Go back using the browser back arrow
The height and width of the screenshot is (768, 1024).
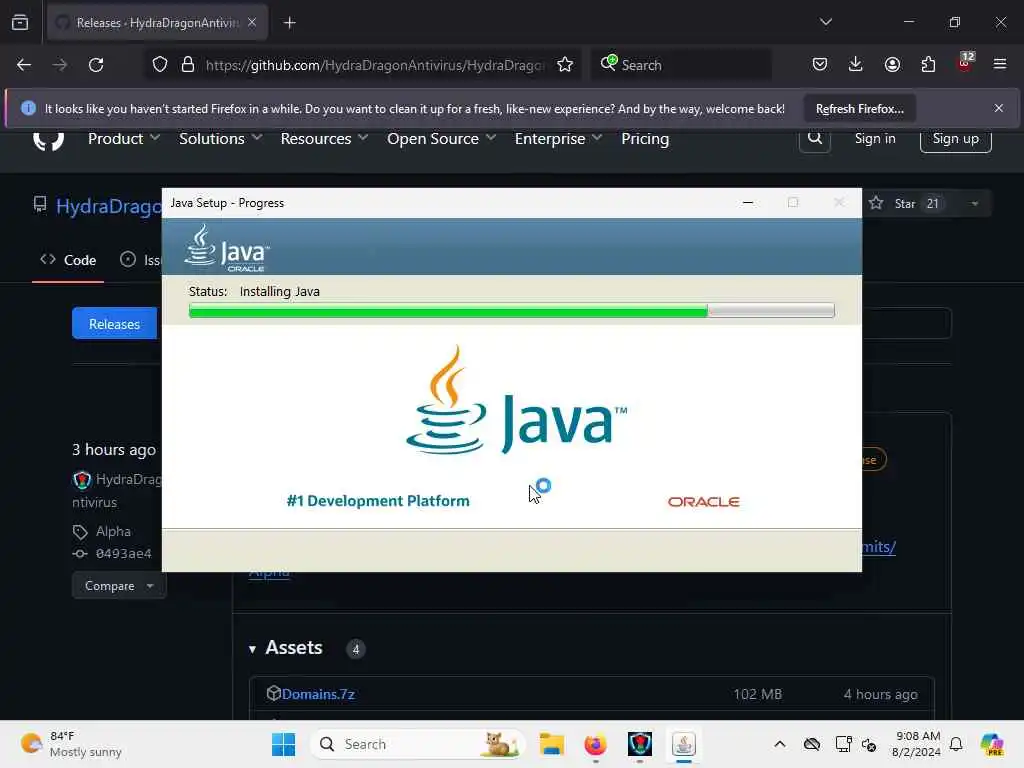coord(24,65)
